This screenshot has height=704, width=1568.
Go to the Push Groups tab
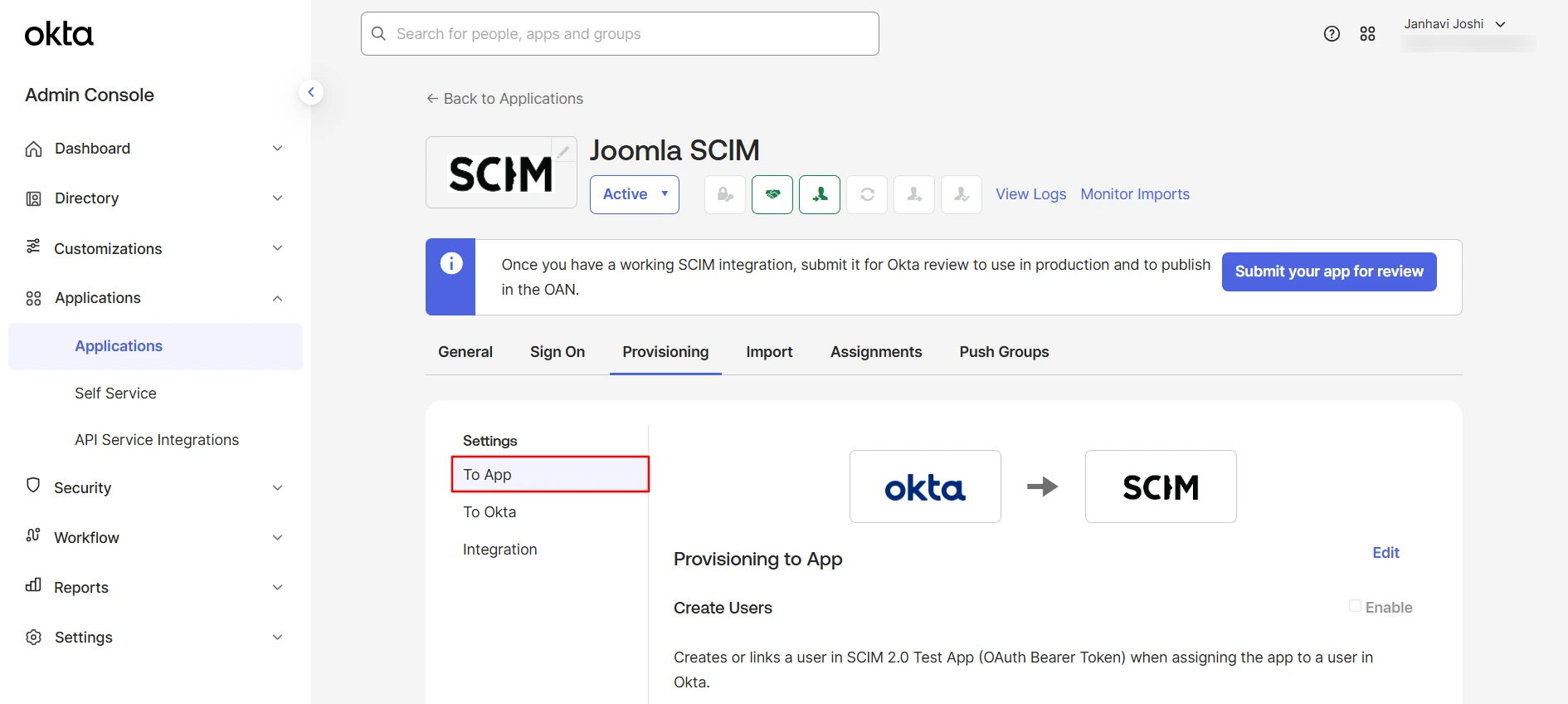(1004, 352)
